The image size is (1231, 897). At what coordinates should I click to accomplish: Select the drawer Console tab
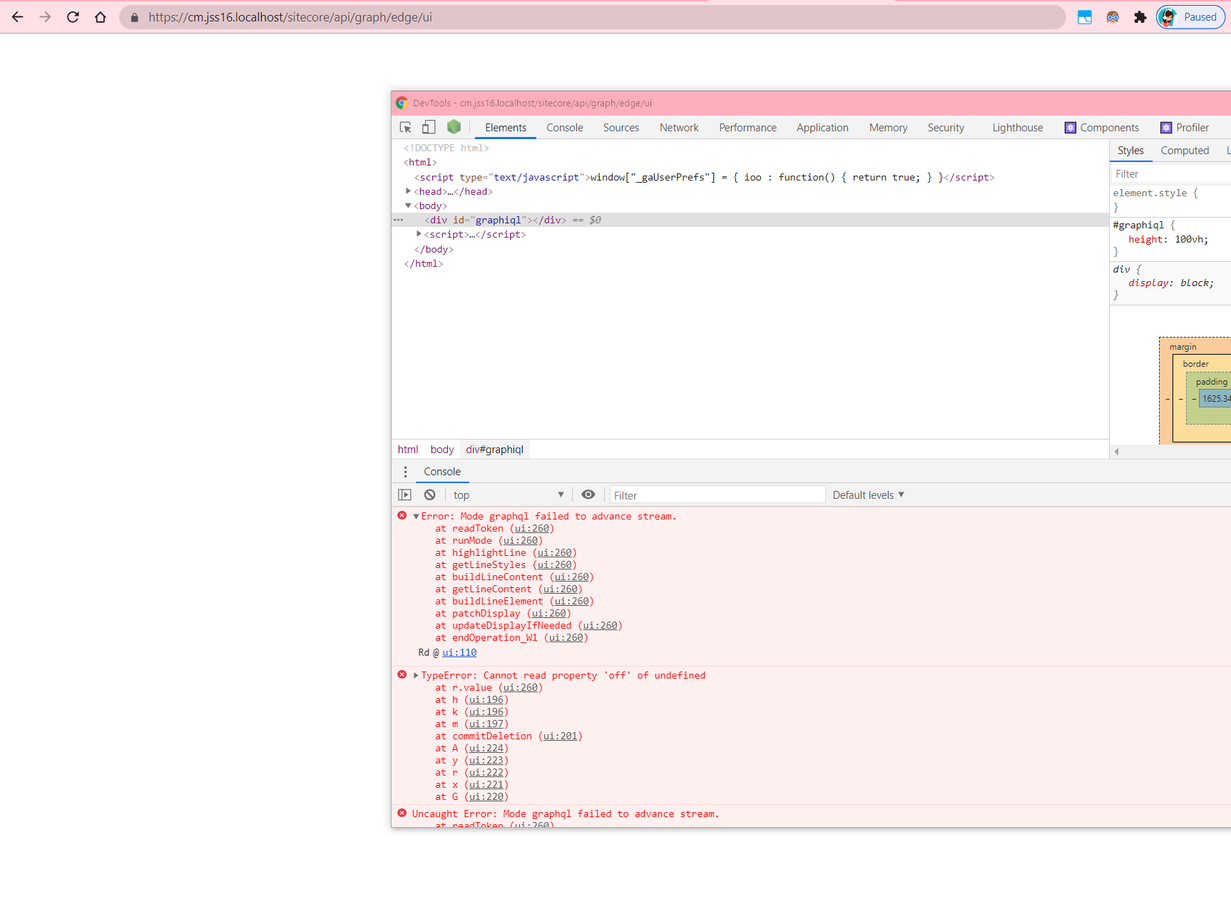(x=442, y=472)
